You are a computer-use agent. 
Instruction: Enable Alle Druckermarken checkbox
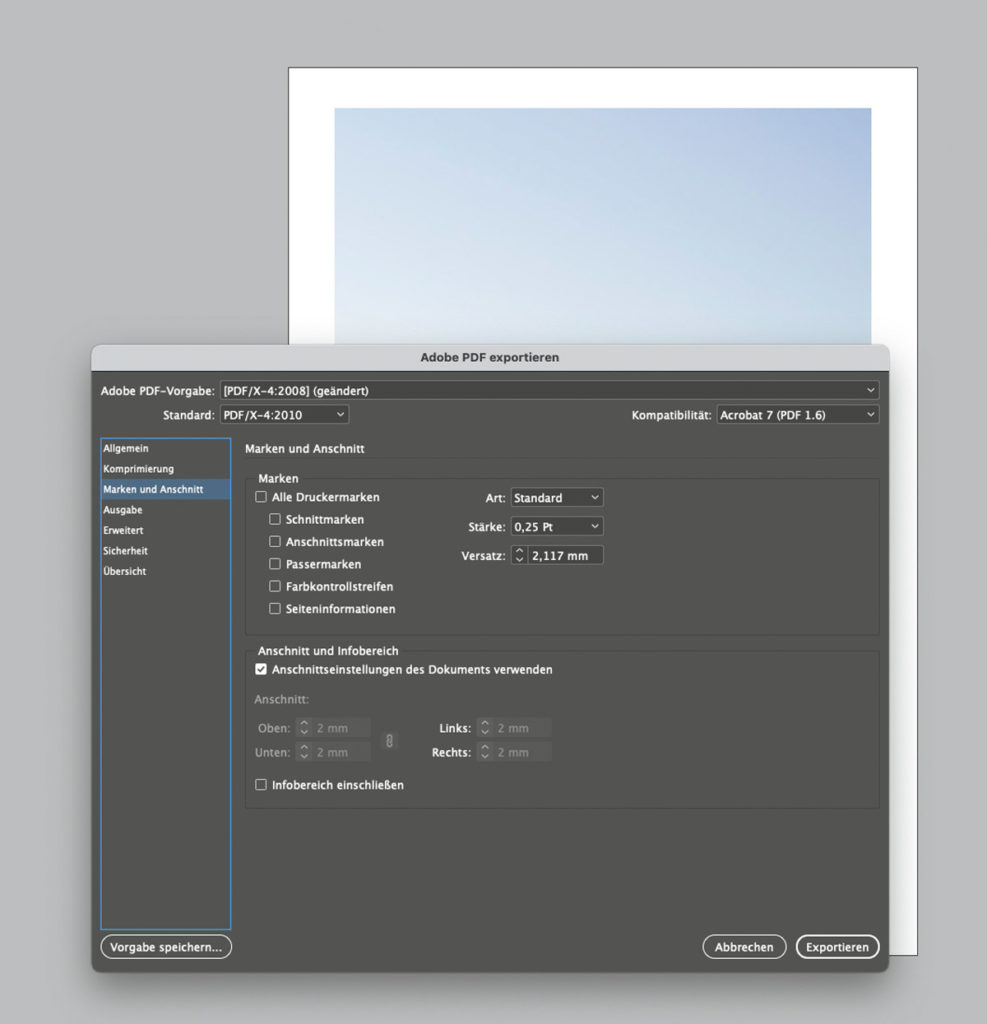261,497
